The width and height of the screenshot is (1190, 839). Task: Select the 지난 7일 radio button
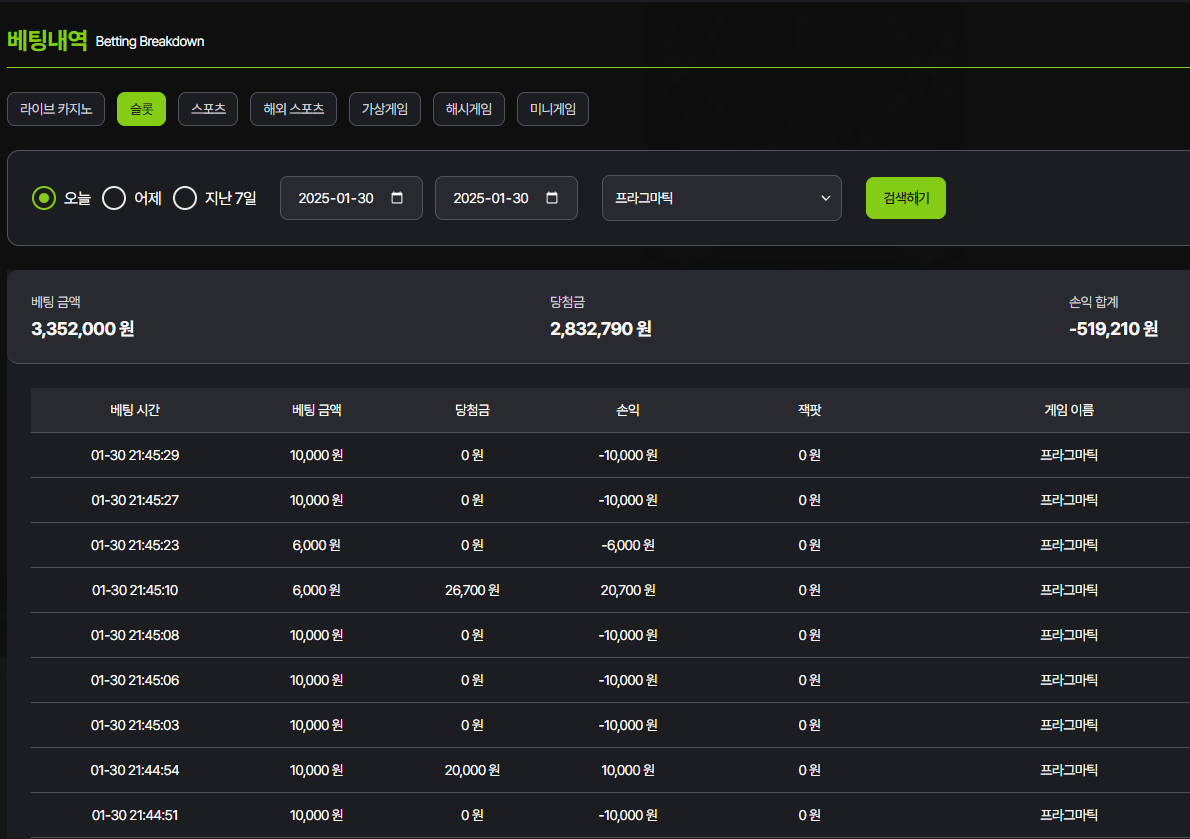tap(185, 198)
